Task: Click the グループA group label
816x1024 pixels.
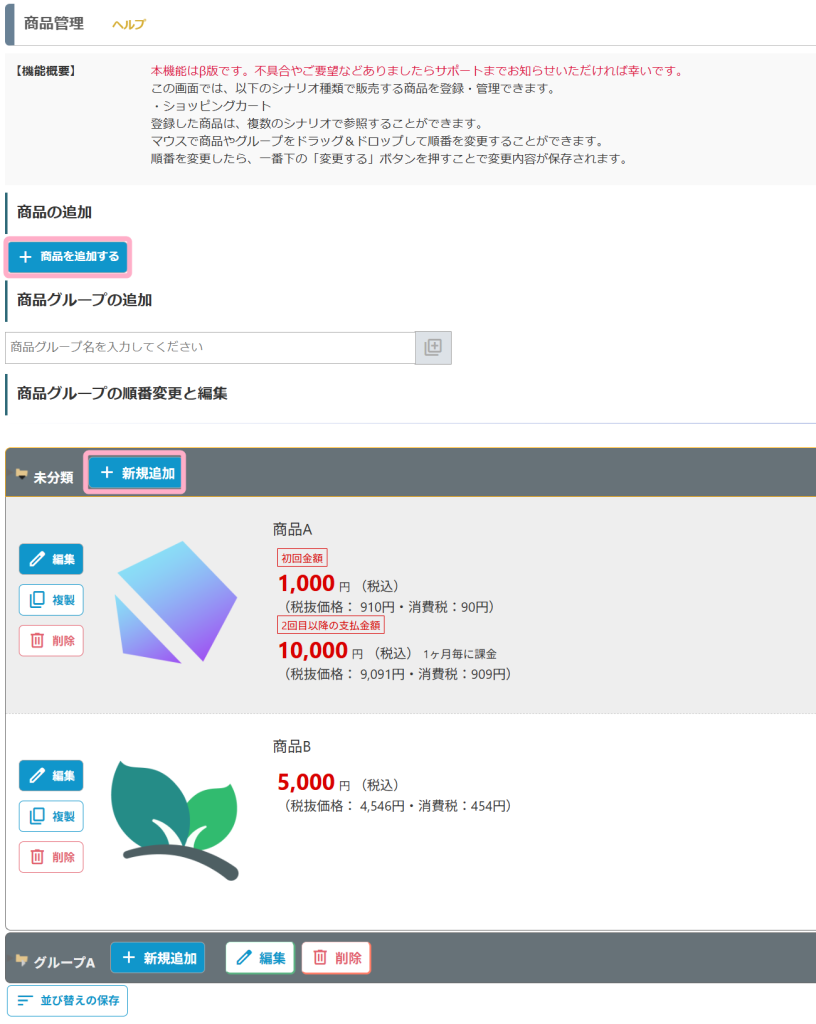Action: pyautogui.click(x=64, y=963)
